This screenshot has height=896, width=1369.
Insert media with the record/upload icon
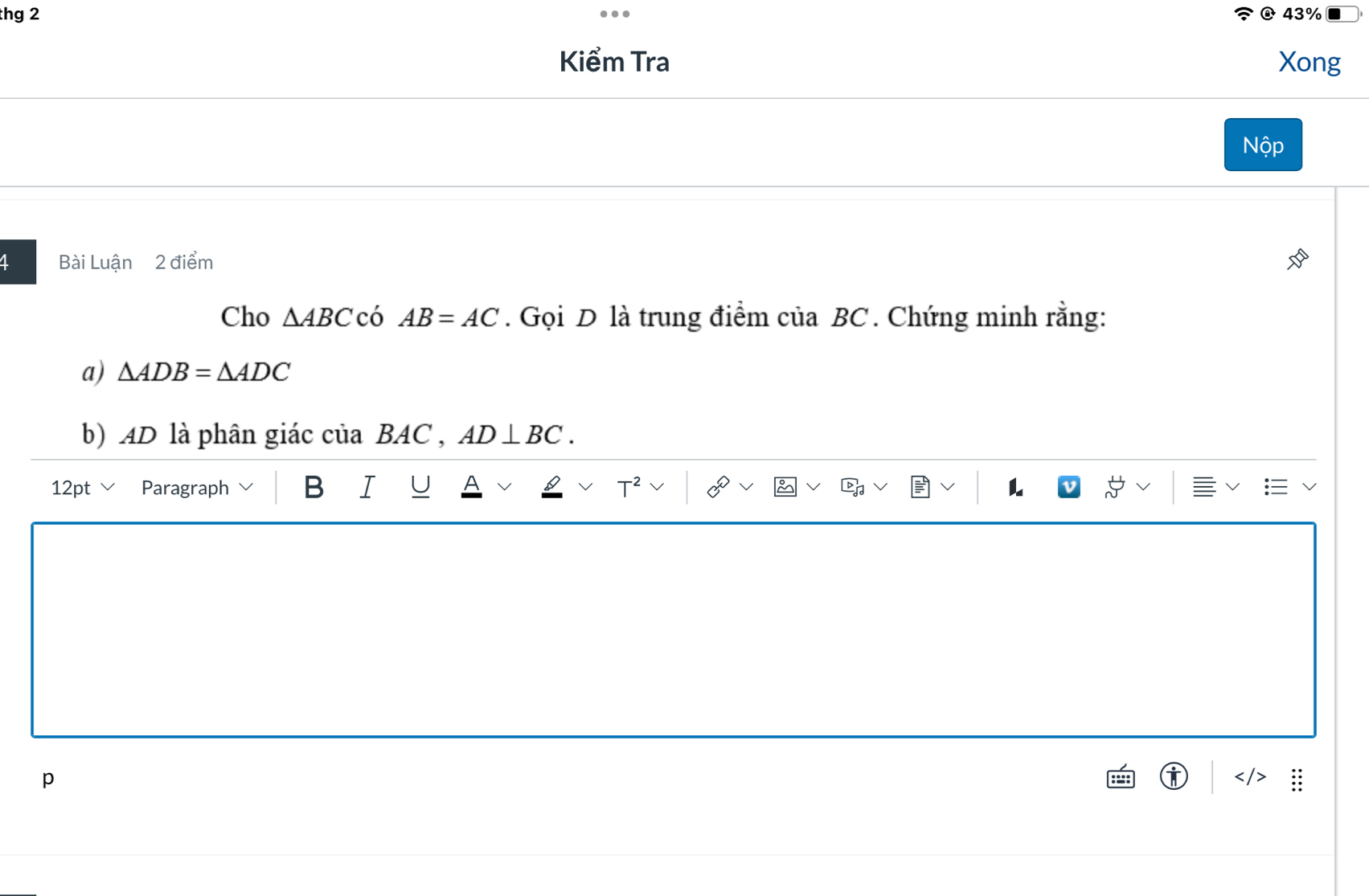coord(852,487)
